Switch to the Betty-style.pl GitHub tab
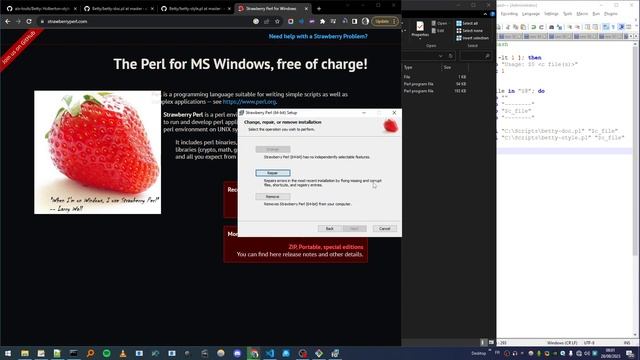The width and height of the screenshot is (640, 360). coord(196,9)
